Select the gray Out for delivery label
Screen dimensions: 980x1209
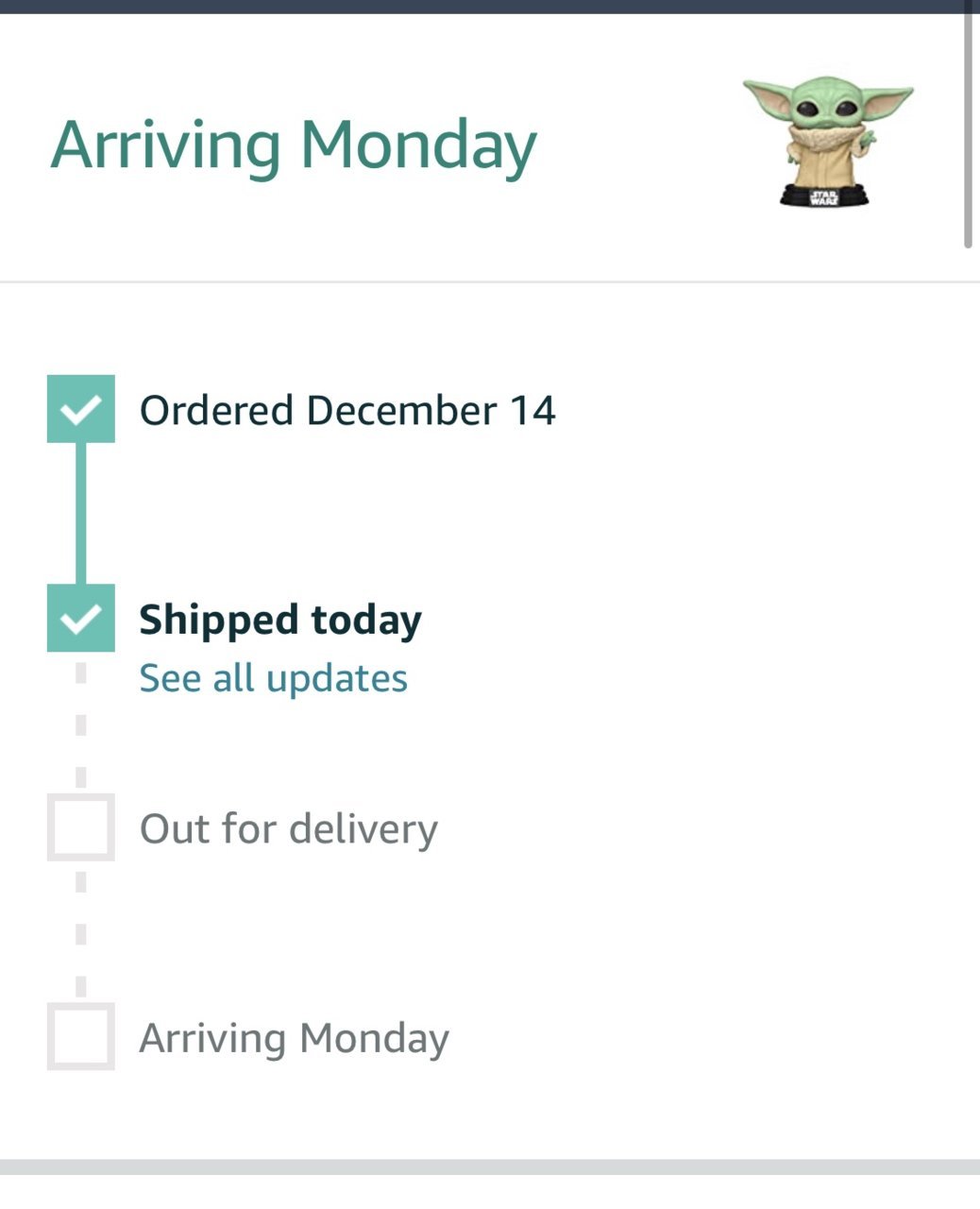[x=289, y=829]
